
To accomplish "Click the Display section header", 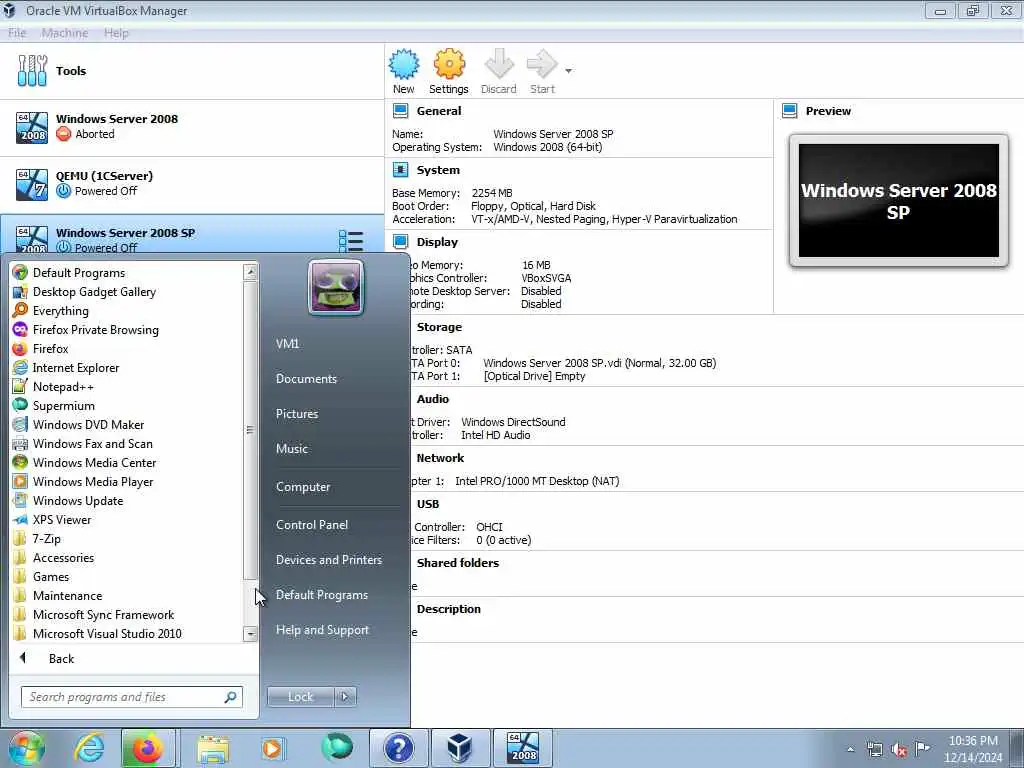I will (x=437, y=242).
